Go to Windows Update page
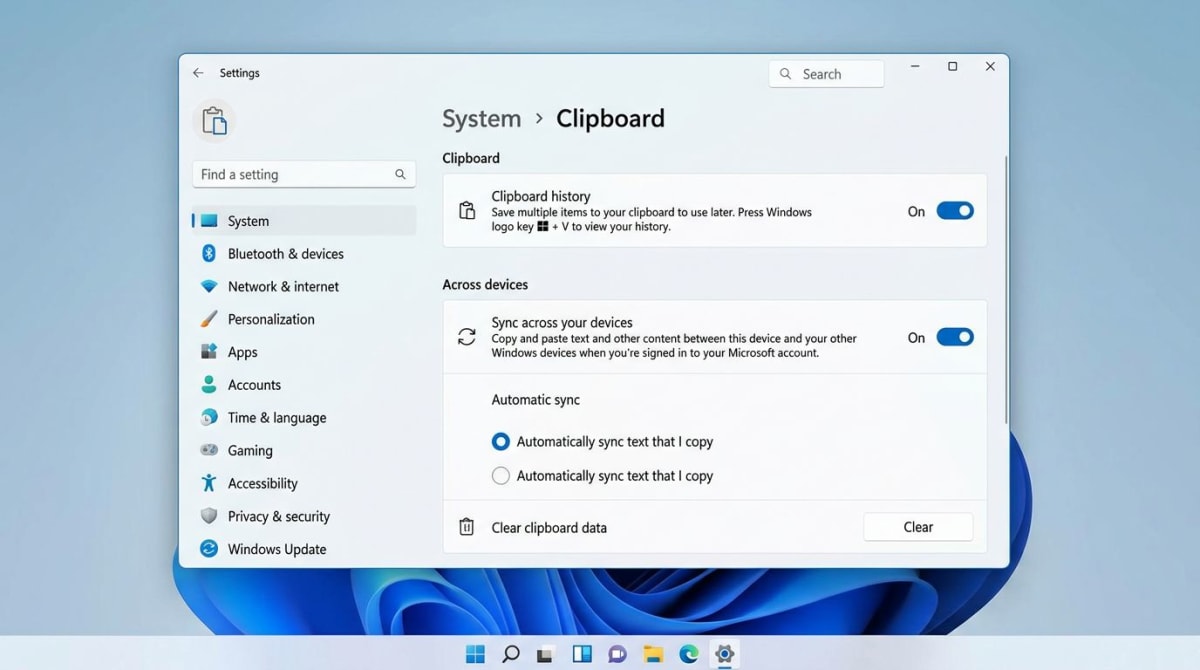This screenshot has width=1200, height=670. [304, 549]
